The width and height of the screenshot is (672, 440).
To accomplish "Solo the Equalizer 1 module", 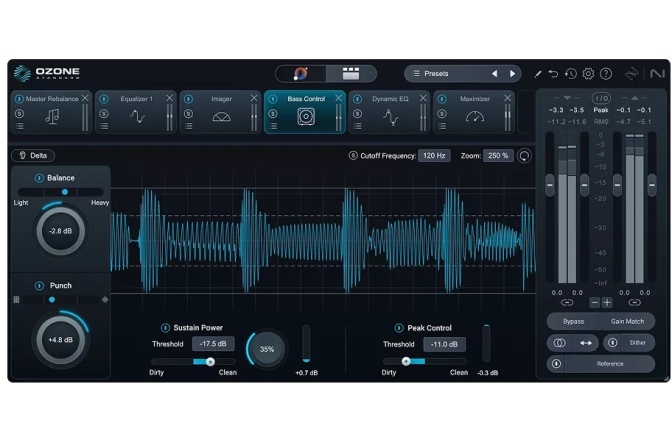I will click(x=104, y=114).
